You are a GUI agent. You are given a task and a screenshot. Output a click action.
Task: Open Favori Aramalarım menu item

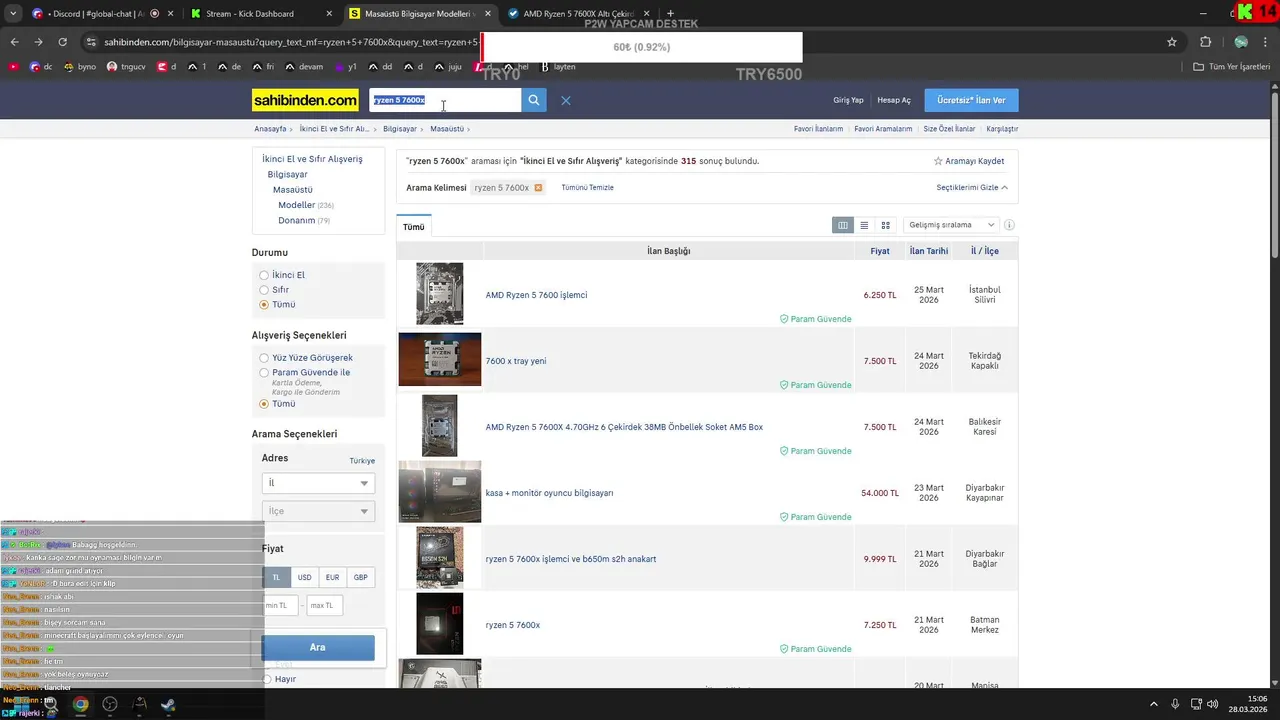point(883,129)
